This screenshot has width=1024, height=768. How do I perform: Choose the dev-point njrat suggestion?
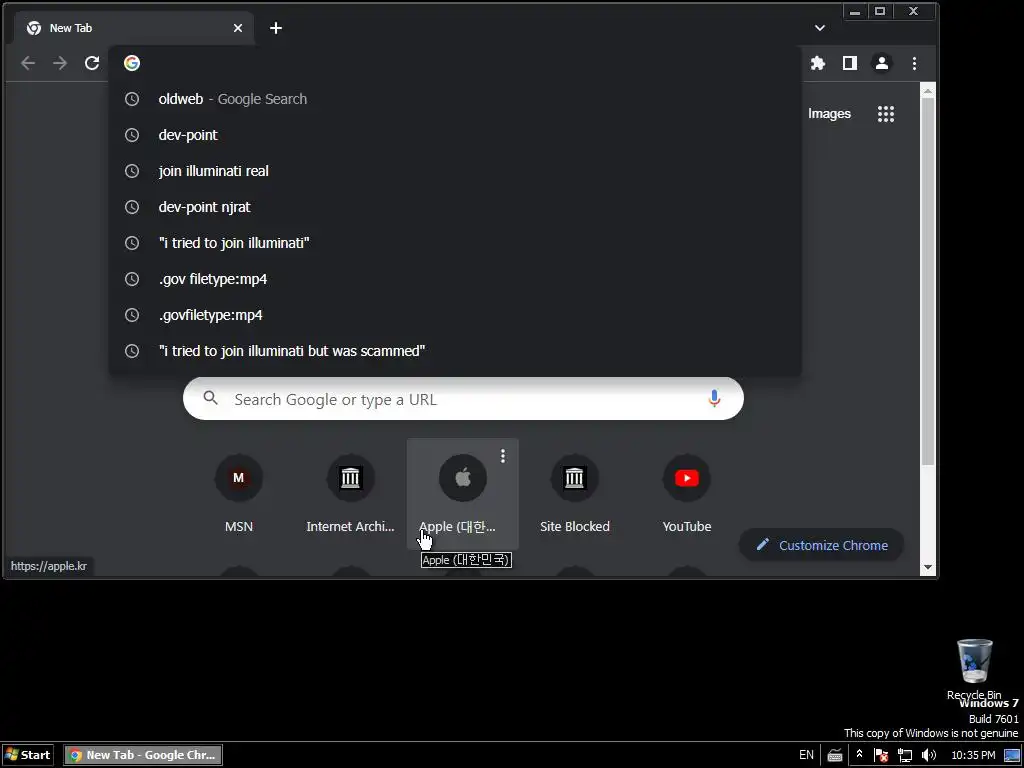(455, 206)
